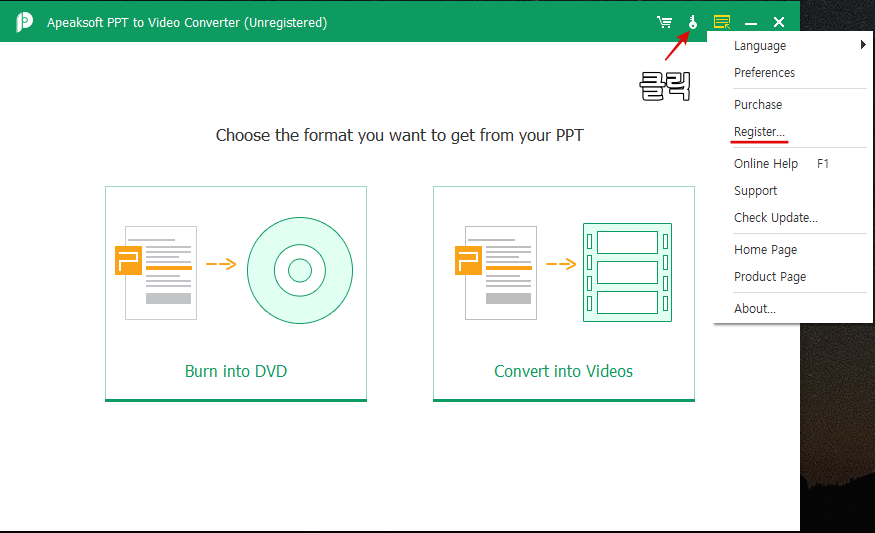
Task: Click the PPT document icon in Videos card
Action: pos(496,272)
